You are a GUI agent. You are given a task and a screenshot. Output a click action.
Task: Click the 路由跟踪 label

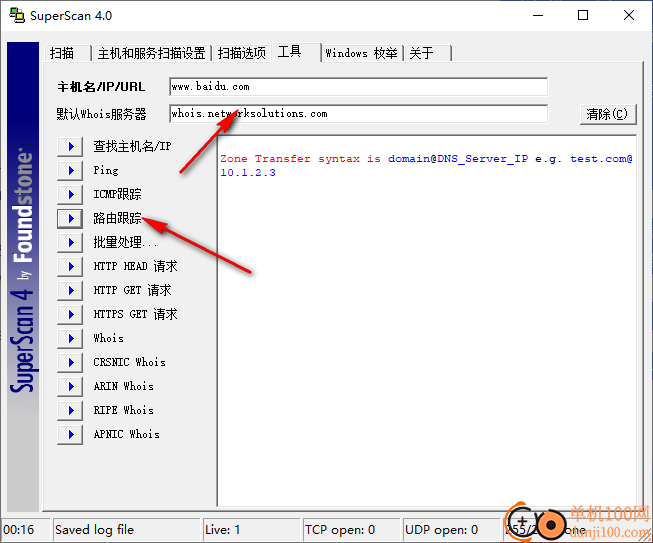(117, 218)
